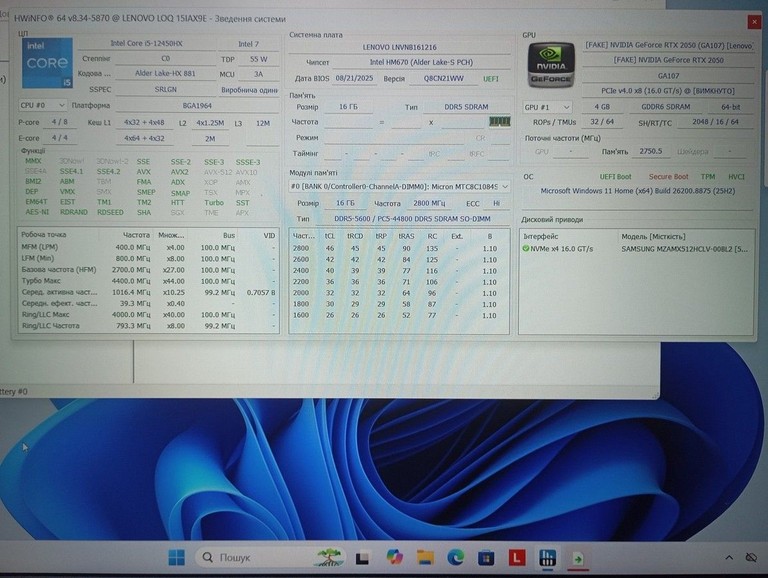Click the [FAKE] NVIDIA GeForce RTX 2050 second-line field
This screenshot has height=578, width=768.
click(x=668, y=60)
